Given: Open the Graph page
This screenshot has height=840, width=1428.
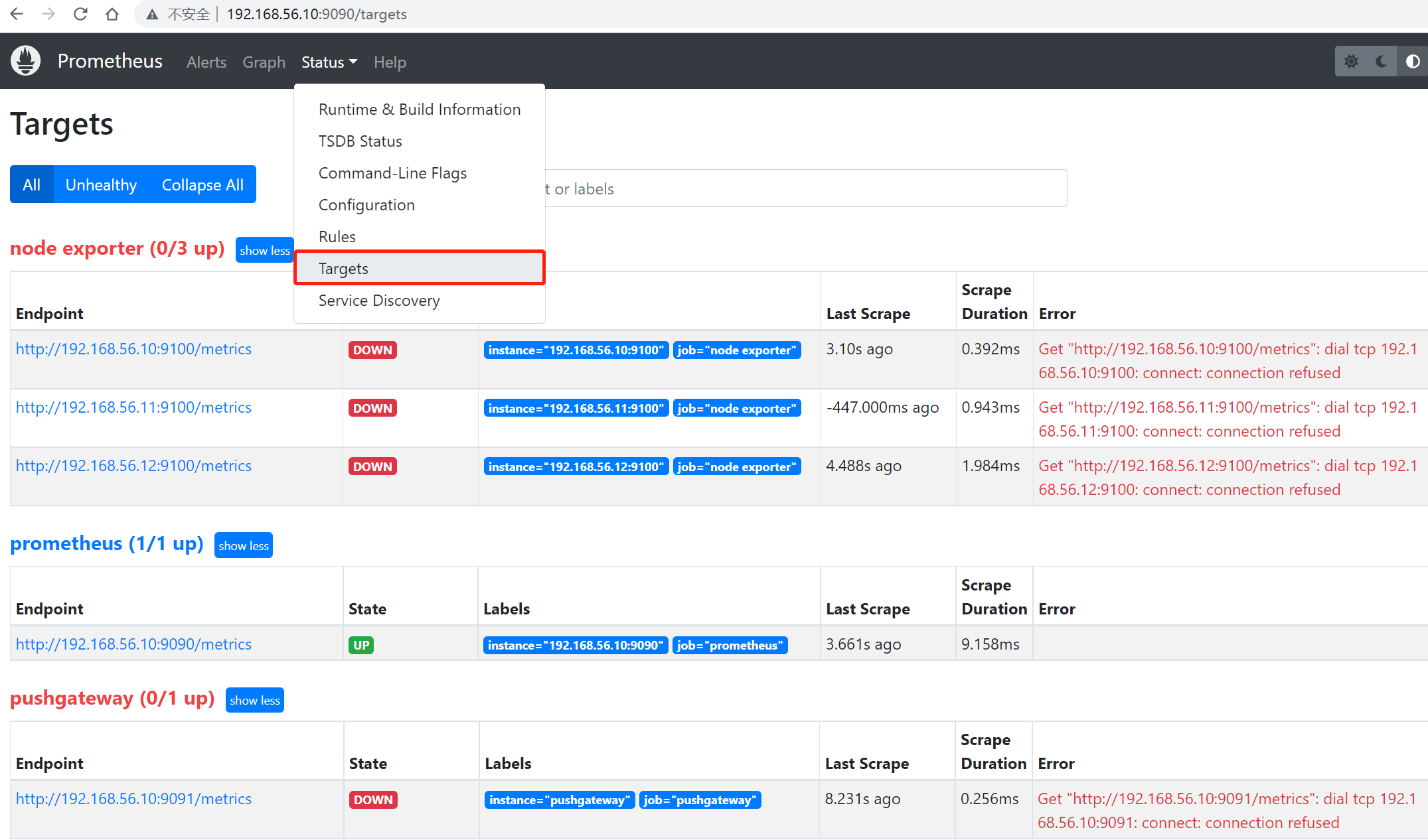Looking at the screenshot, I should [x=264, y=62].
